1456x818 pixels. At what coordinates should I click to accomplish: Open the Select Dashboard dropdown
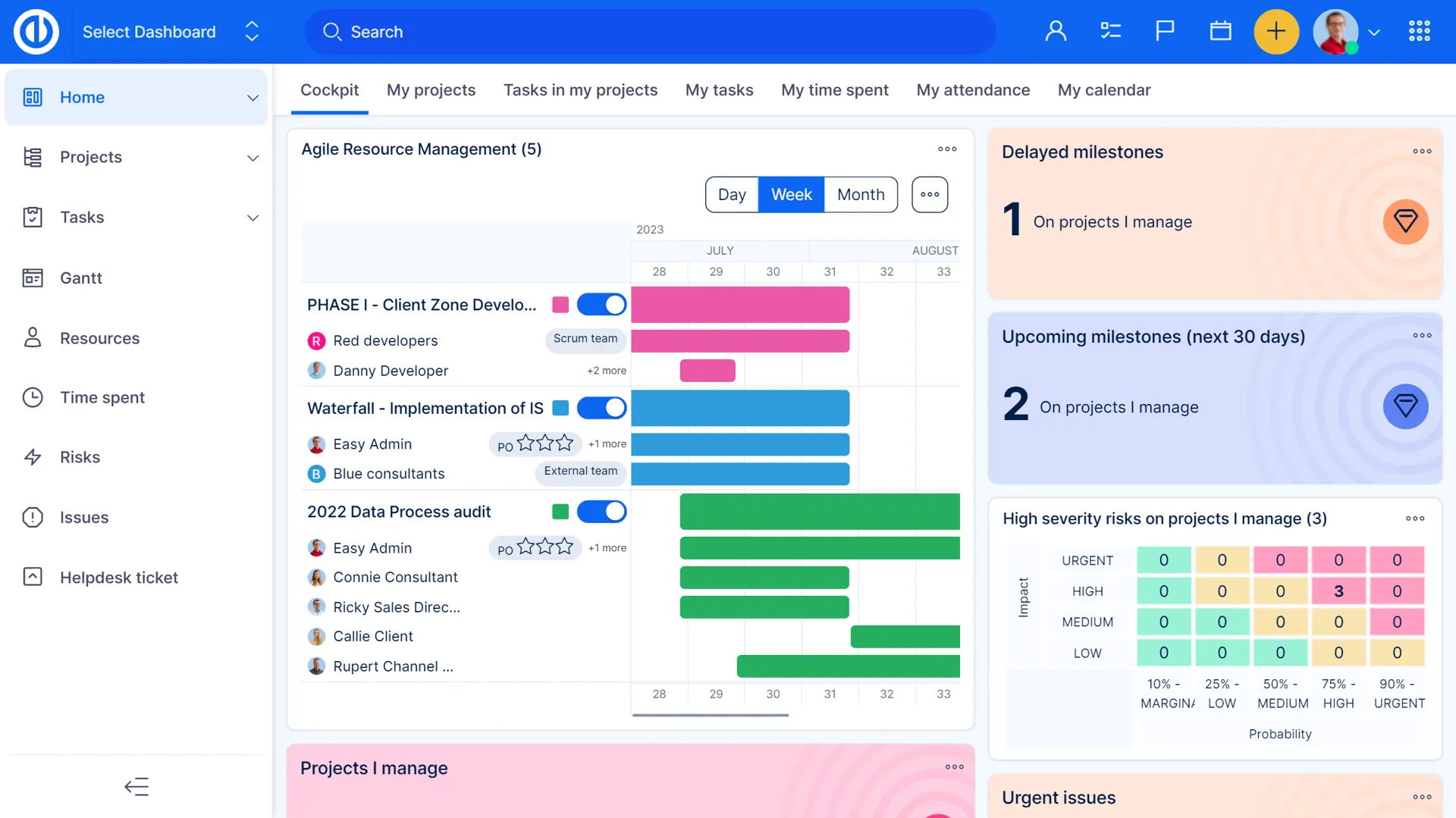171,32
